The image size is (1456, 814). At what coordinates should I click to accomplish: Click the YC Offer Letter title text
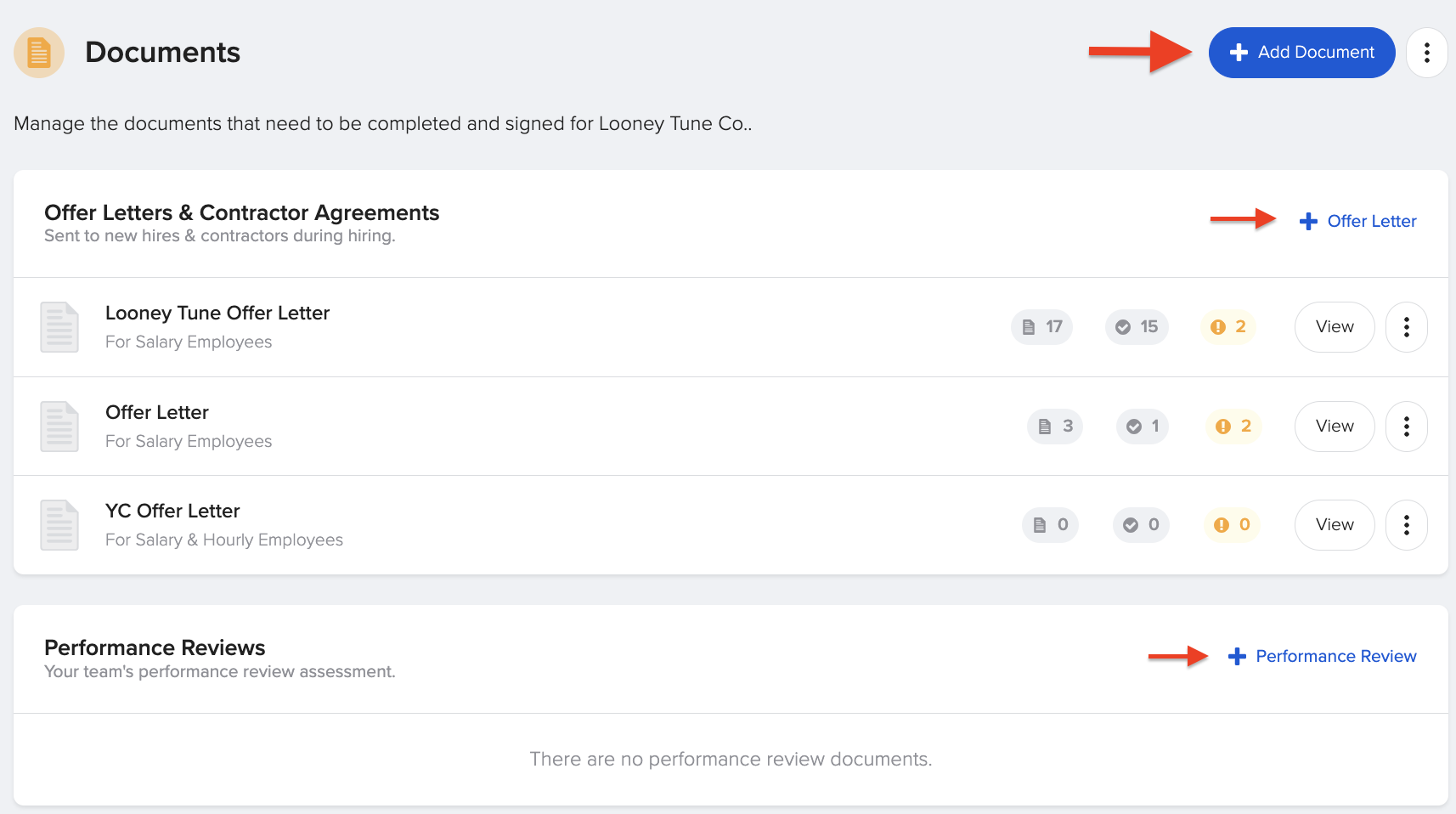click(x=172, y=511)
